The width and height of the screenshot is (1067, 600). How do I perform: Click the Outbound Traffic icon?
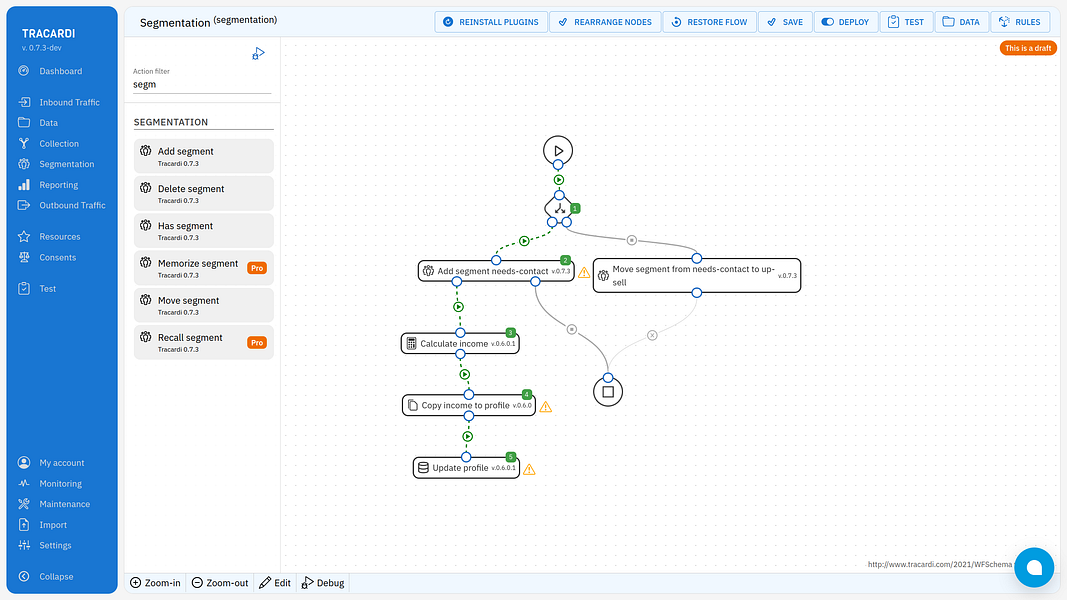click(x=24, y=205)
